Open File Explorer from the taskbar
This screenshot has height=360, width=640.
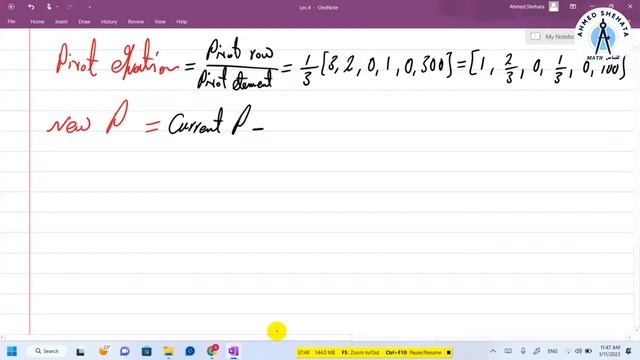pos(168,351)
